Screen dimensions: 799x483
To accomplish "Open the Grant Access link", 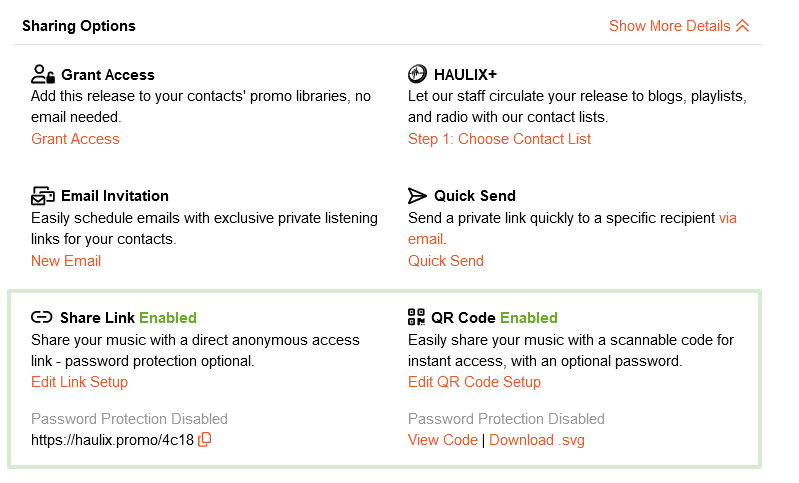I will click(75, 139).
